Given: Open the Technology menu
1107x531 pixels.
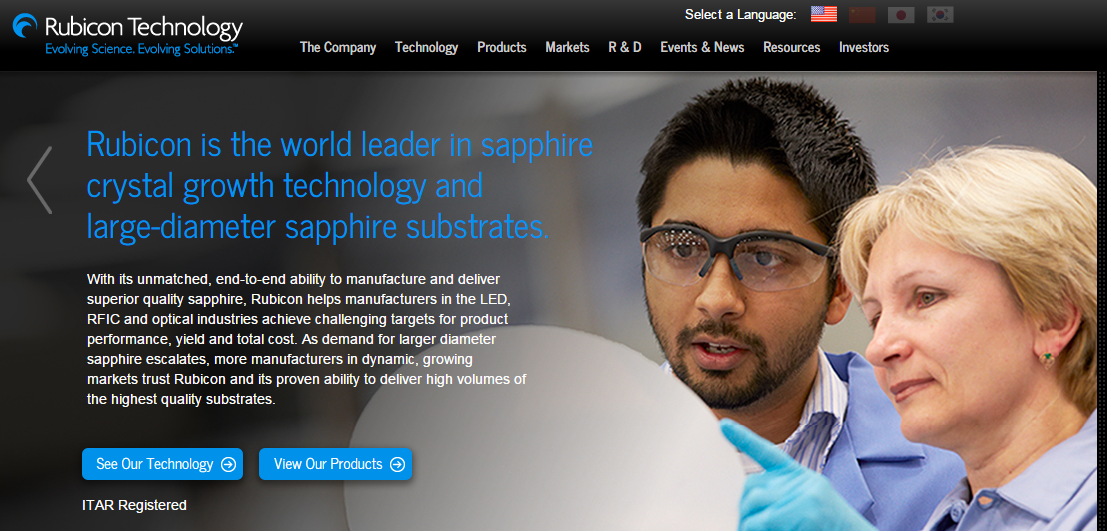Looking at the screenshot, I should point(426,47).
